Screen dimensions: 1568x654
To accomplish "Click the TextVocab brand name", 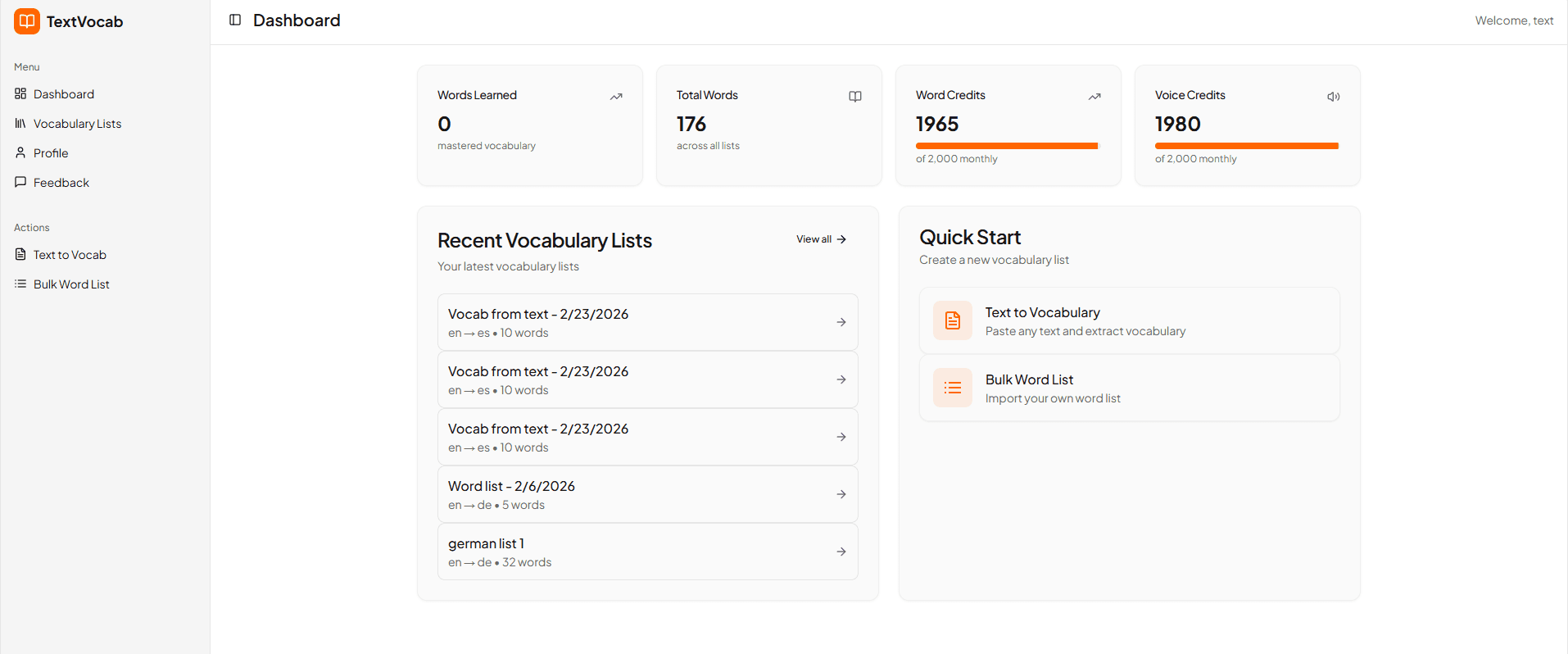I will [x=84, y=21].
